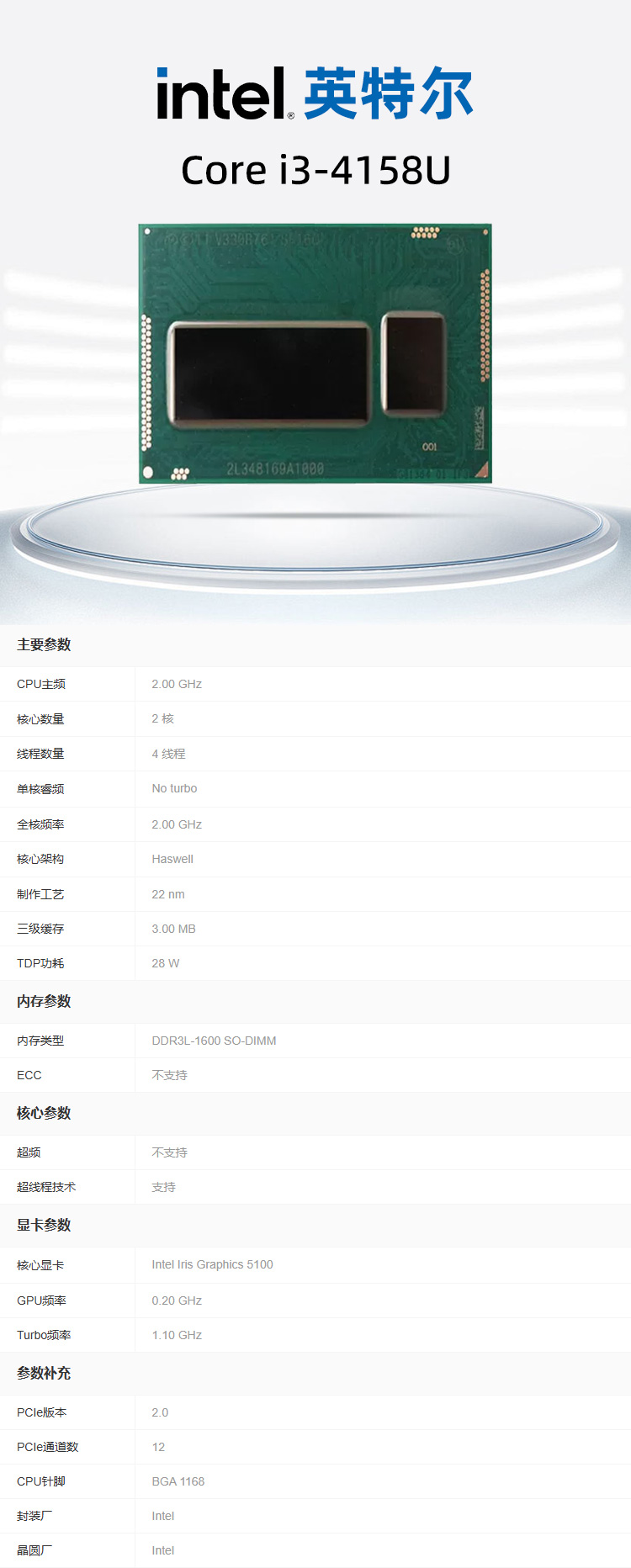Click the Intel logo at top
The height and width of the screenshot is (1568, 631).
pos(225,93)
